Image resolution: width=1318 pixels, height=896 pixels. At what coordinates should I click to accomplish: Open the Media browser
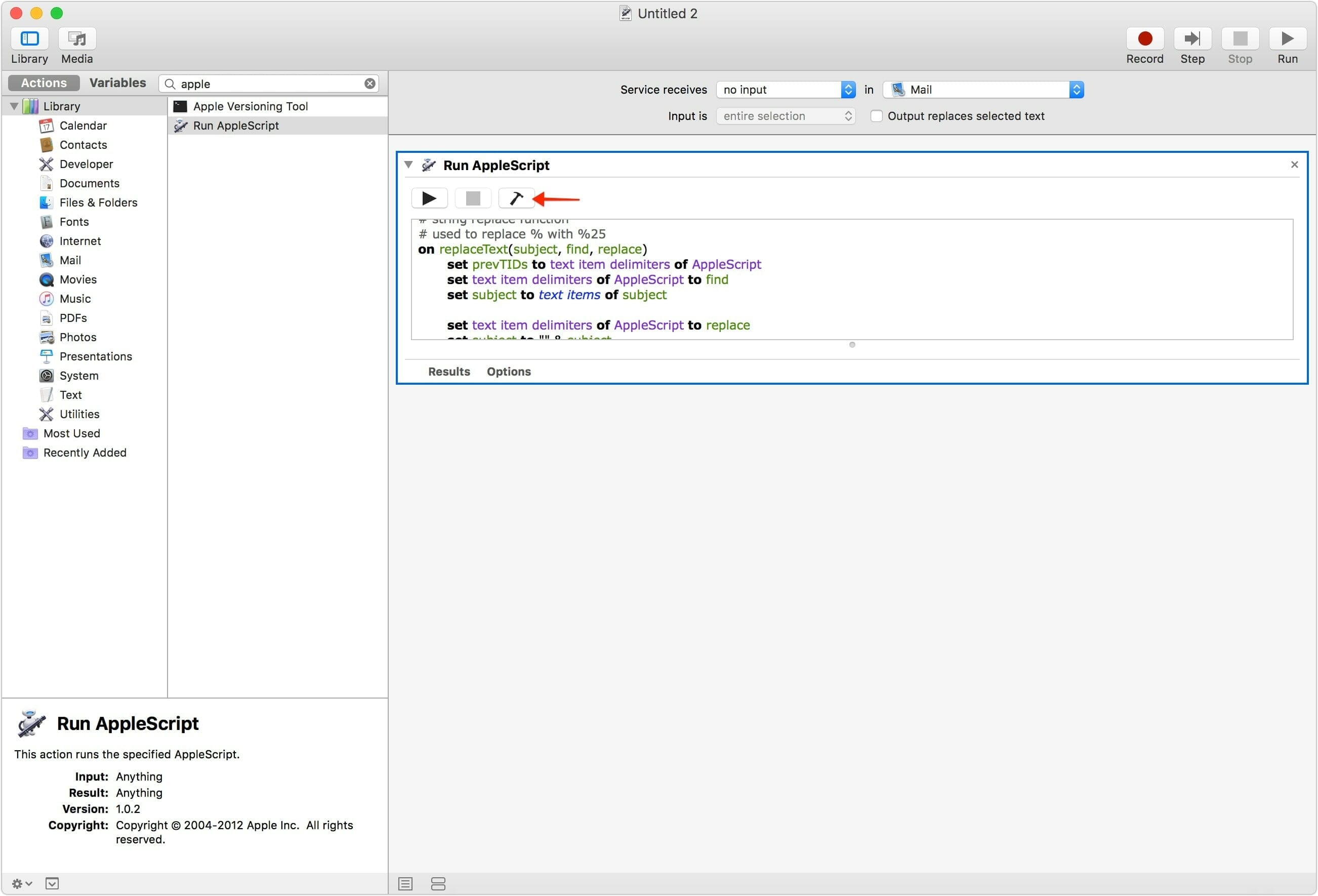pos(77,38)
